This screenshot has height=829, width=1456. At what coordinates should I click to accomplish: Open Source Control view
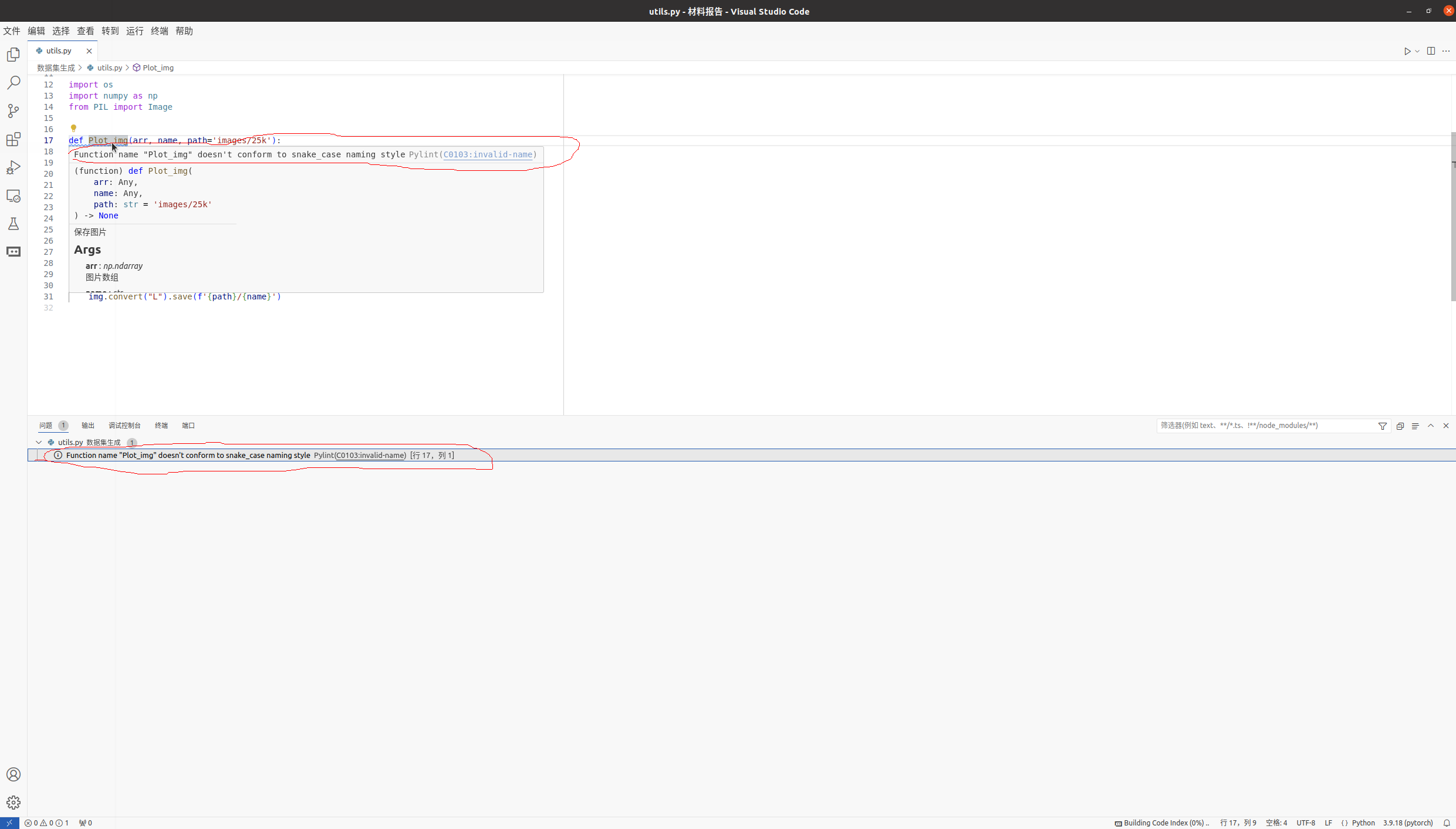[x=13, y=111]
